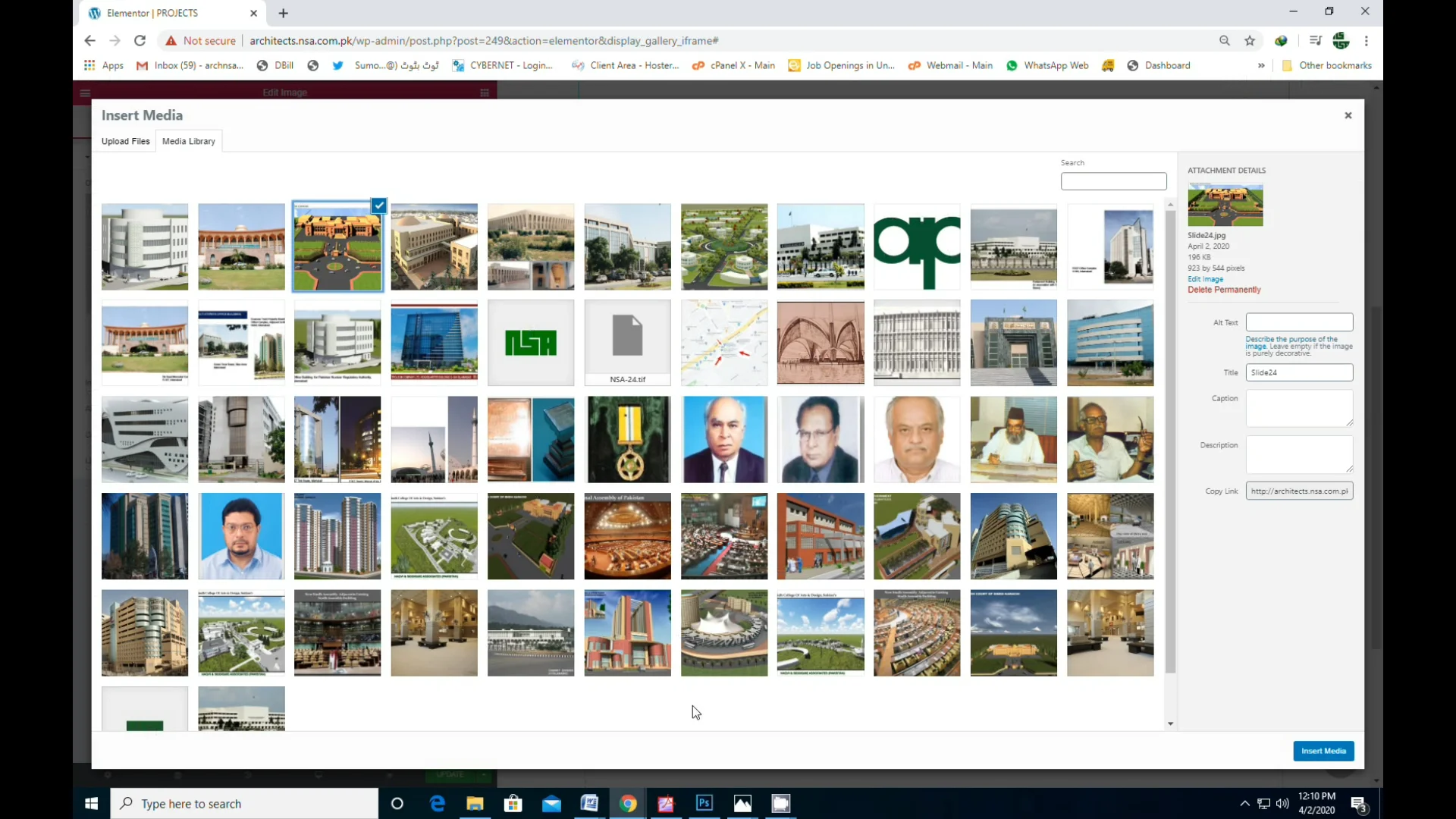Open the Media Library tab
The width and height of the screenshot is (1456, 819).
pyautogui.click(x=189, y=141)
